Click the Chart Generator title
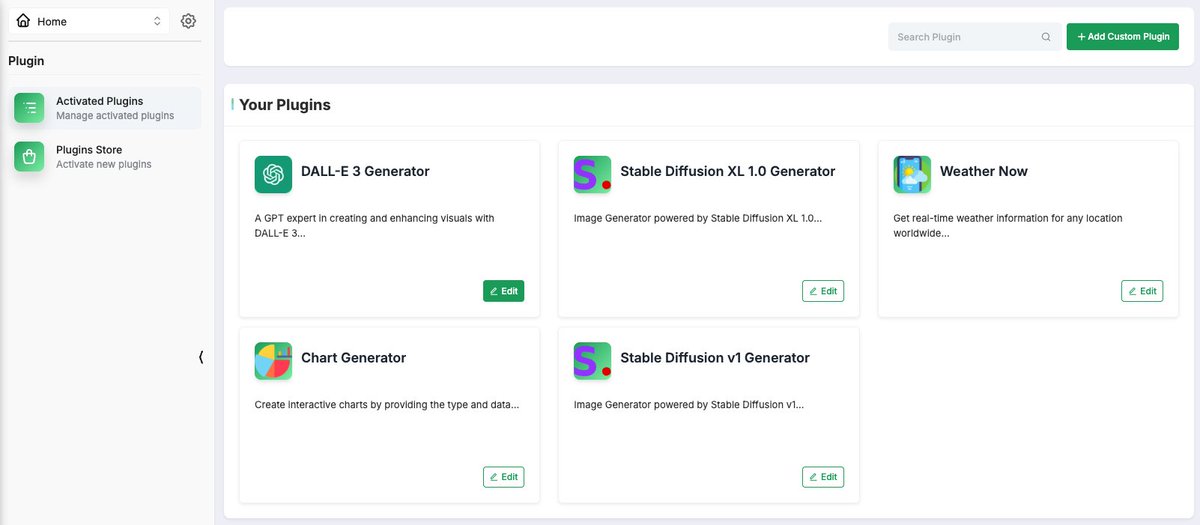Screen dimensions: 1200x525 click(x=353, y=357)
